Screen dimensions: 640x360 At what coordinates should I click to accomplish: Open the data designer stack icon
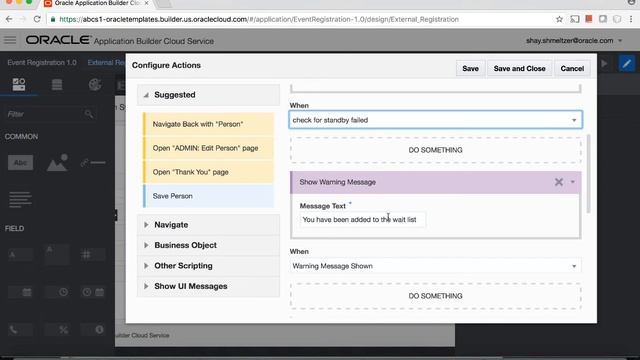[57, 84]
